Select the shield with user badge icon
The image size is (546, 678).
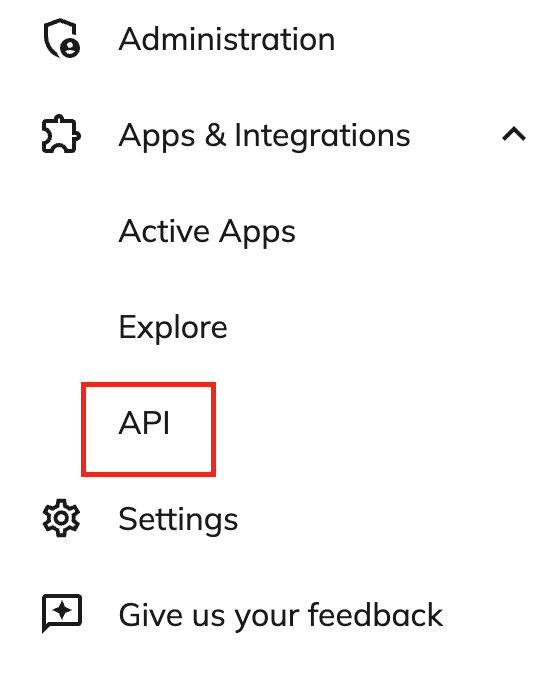61,38
